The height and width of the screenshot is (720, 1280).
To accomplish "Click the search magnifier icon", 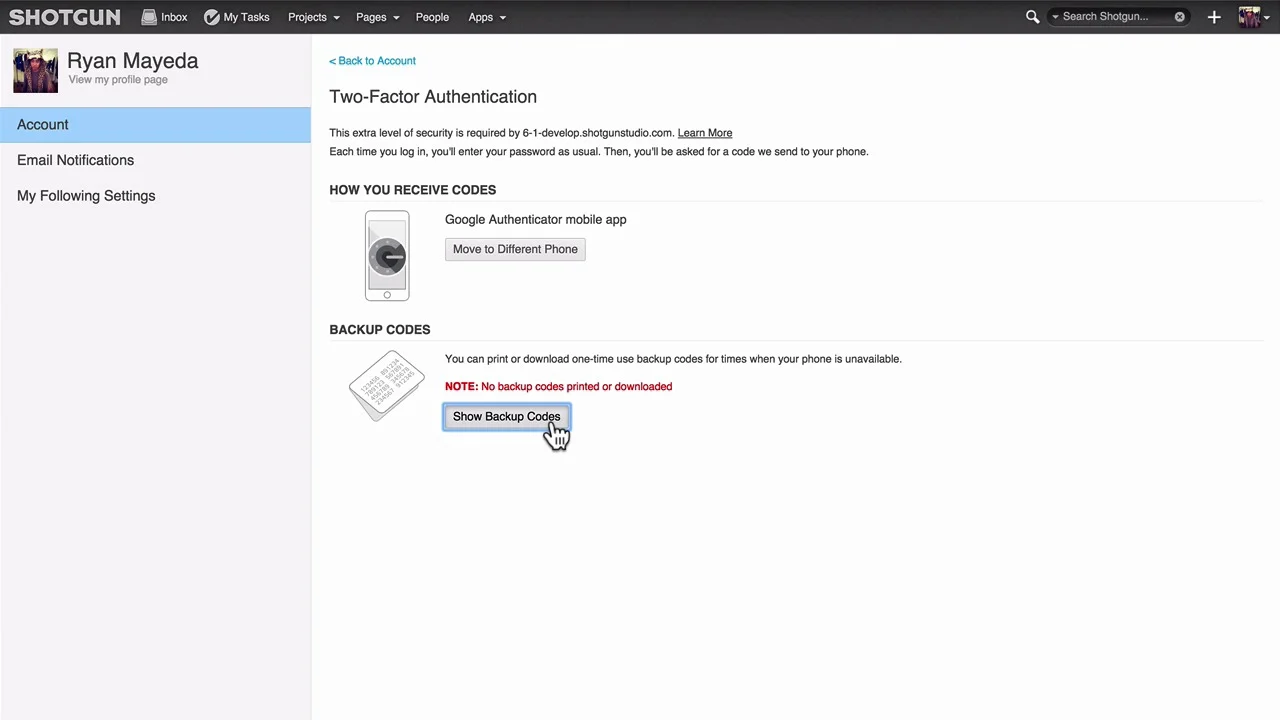I will [x=1032, y=17].
